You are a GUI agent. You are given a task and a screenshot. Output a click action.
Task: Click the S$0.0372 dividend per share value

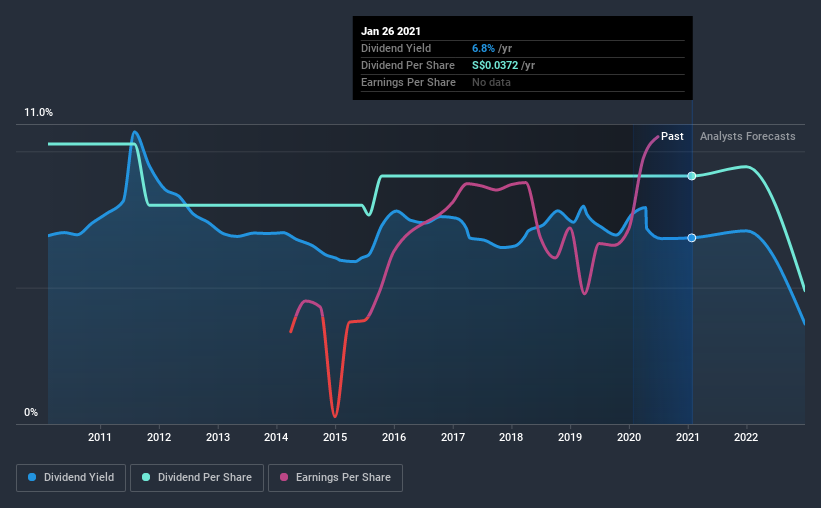[495, 65]
